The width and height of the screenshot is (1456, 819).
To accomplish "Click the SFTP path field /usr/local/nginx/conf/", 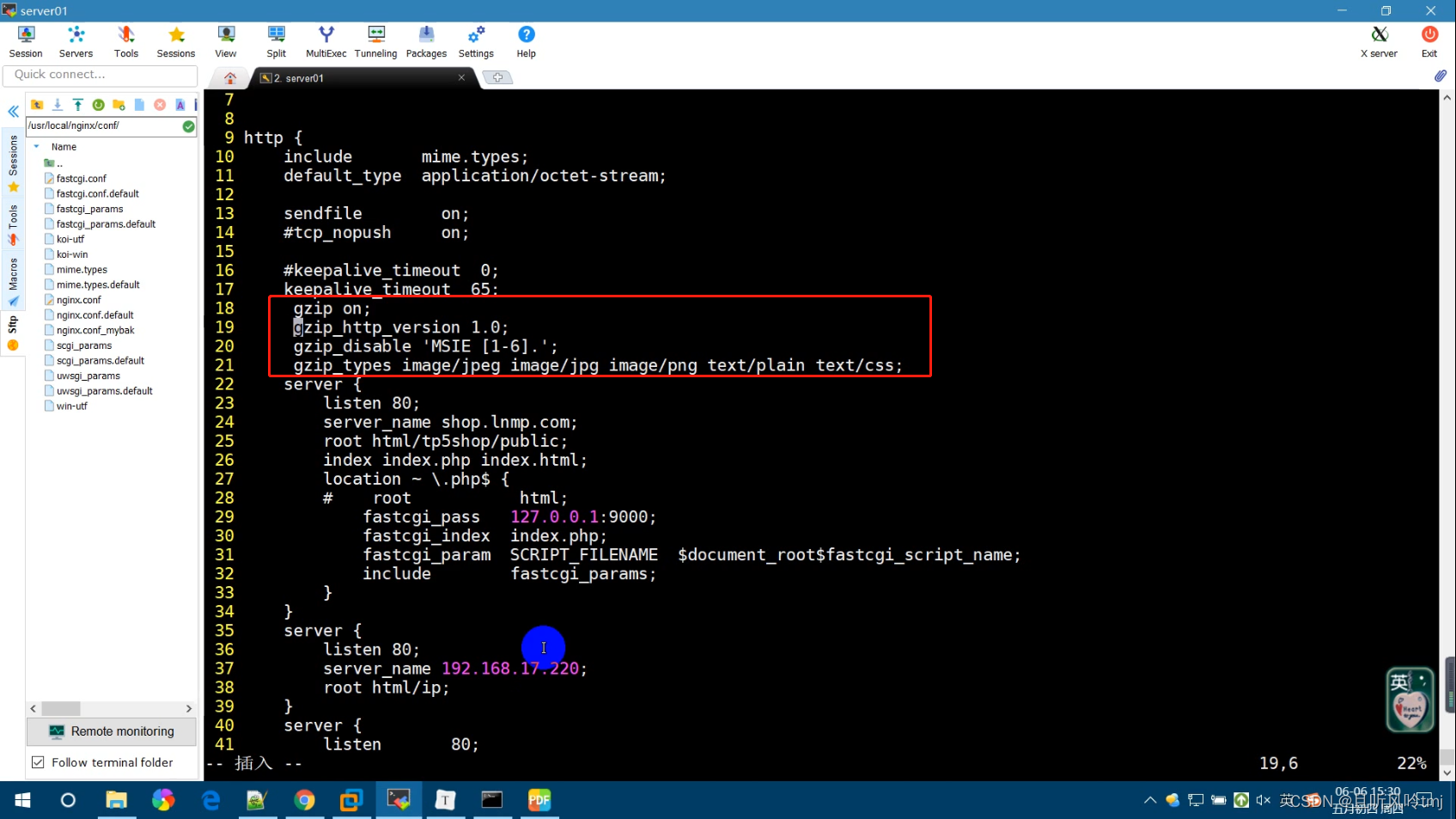I will click(103, 126).
